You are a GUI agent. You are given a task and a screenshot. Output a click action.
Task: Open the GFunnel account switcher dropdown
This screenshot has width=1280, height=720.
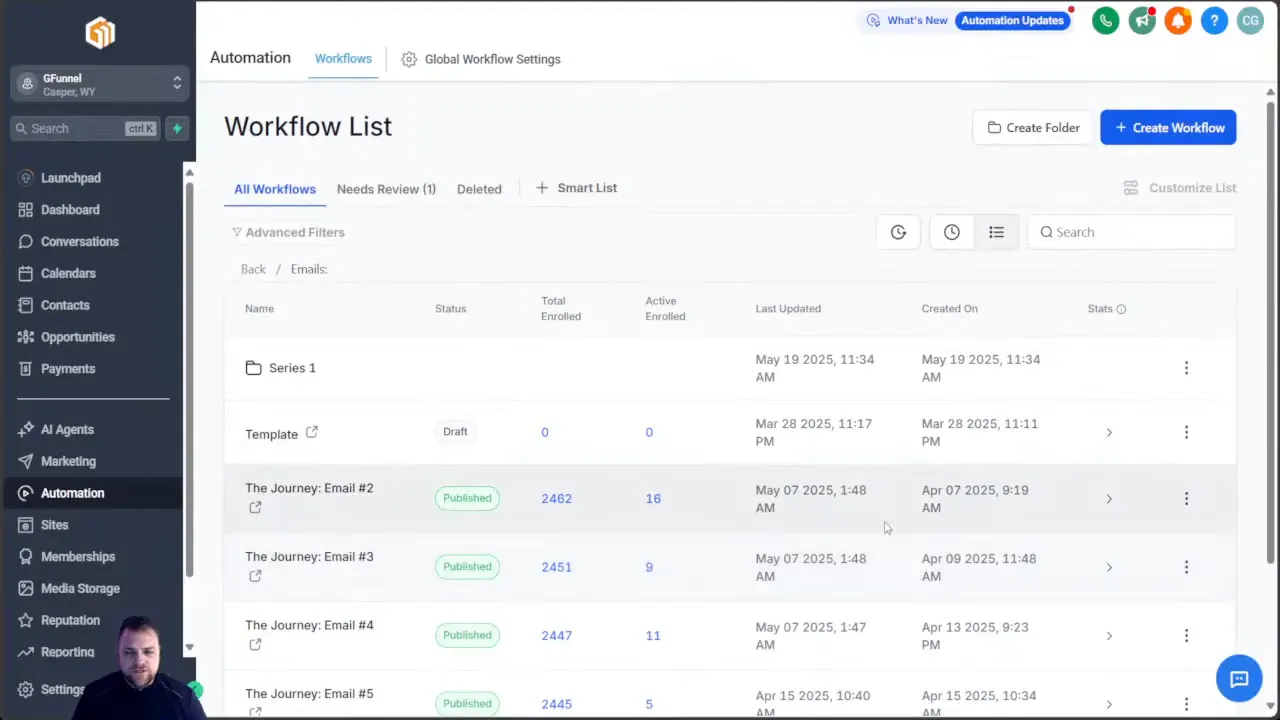100,84
